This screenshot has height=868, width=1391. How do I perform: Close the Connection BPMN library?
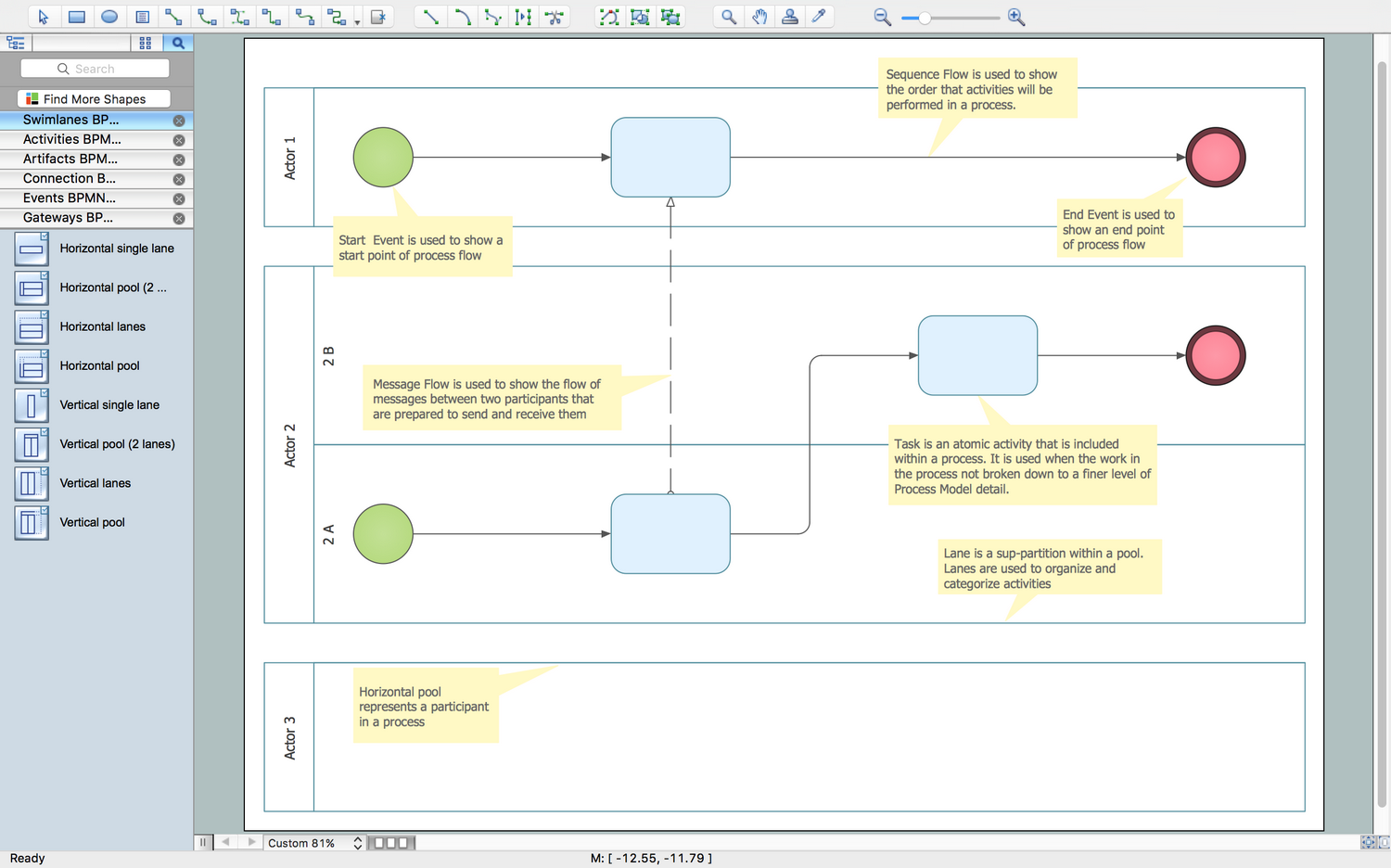click(179, 179)
